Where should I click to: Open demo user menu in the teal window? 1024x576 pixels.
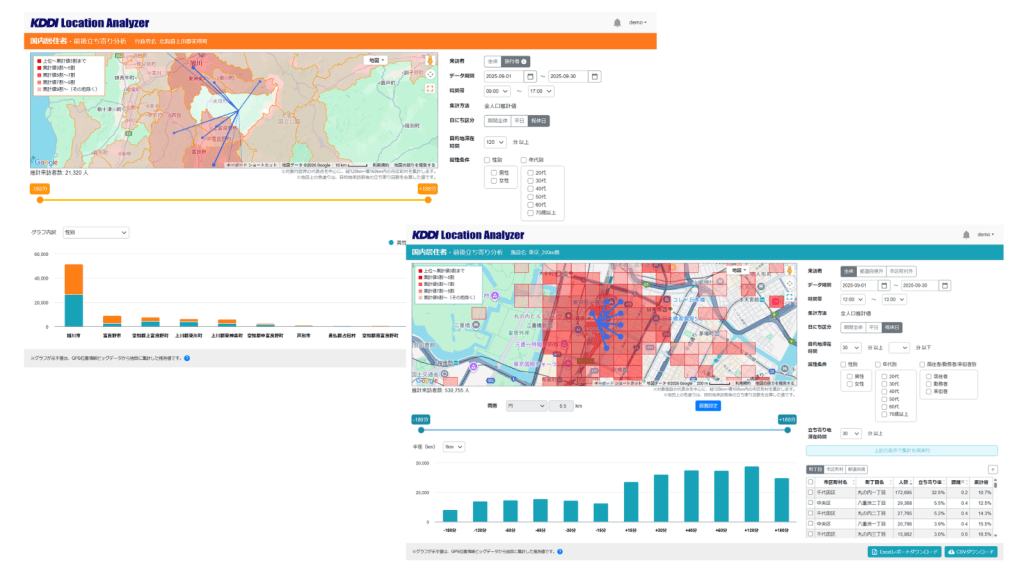(985, 234)
